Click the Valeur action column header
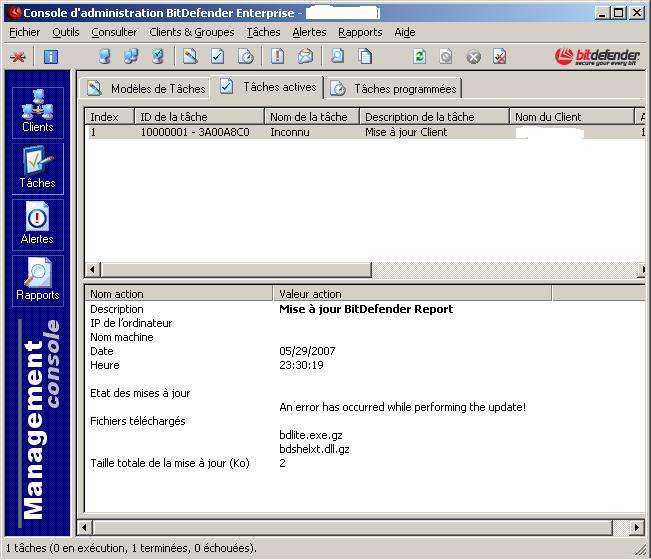This screenshot has height=560, width=651. pos(412,293)
